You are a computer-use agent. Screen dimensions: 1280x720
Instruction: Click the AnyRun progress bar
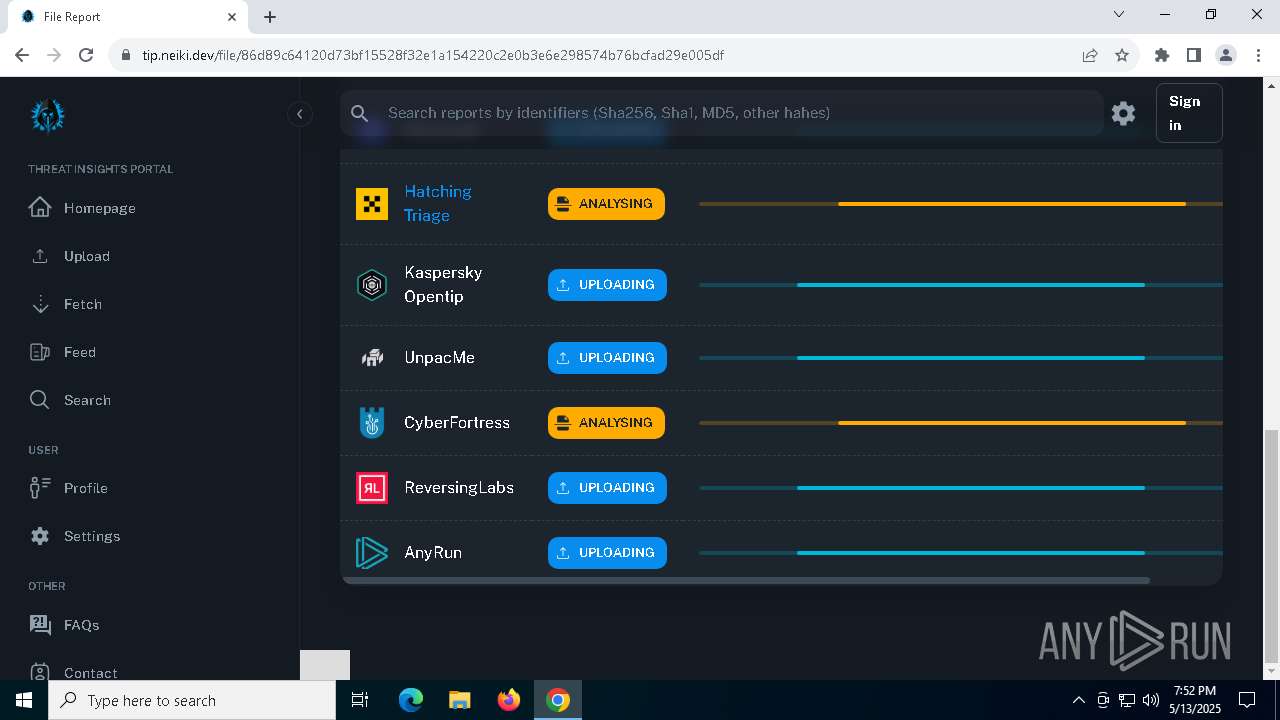coord(961,553)
